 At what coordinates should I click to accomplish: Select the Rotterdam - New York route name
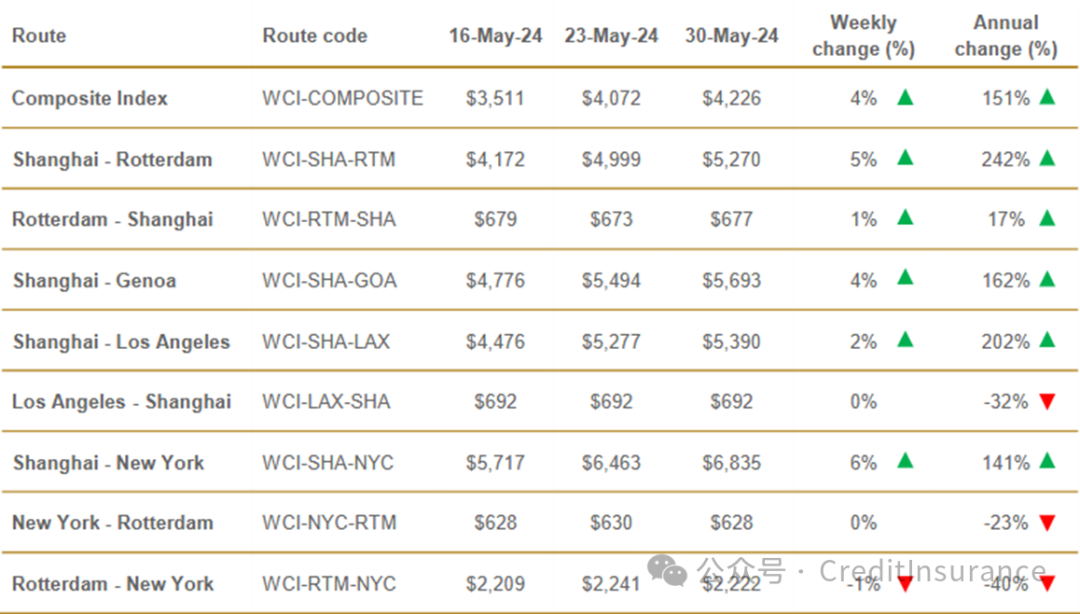coord(113,584)
